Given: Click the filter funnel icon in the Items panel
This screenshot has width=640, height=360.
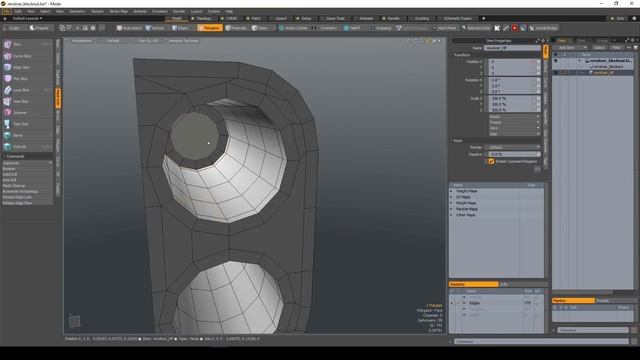Looking at the screenshot, I should click(636, 48).
